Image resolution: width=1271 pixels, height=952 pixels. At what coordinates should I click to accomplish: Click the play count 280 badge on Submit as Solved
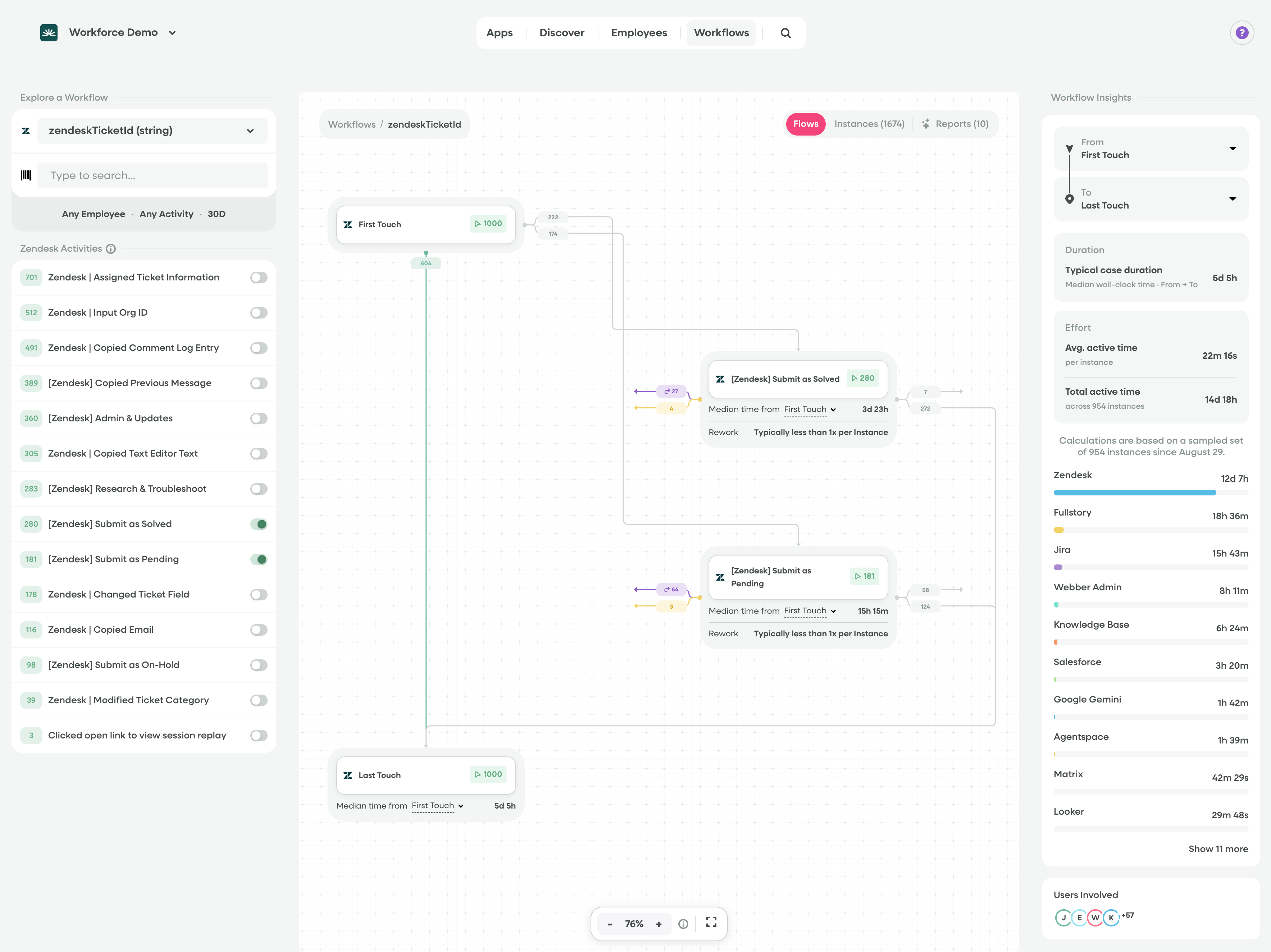pyautogui.click(x=862, y=378)
